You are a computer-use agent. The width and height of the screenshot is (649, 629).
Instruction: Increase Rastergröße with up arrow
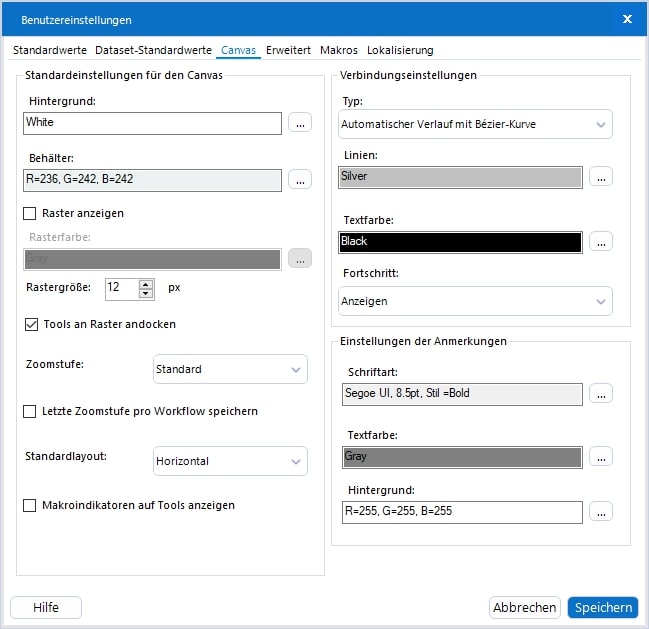click(146, 283)
